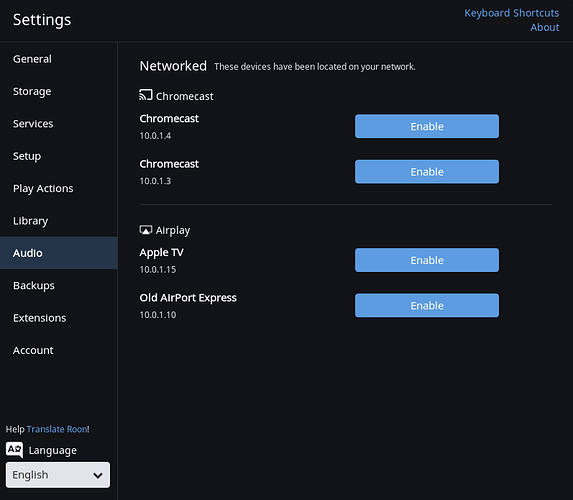573x500 pixels.
Task: Click the Apple TV device name
Action: [162, 253]
